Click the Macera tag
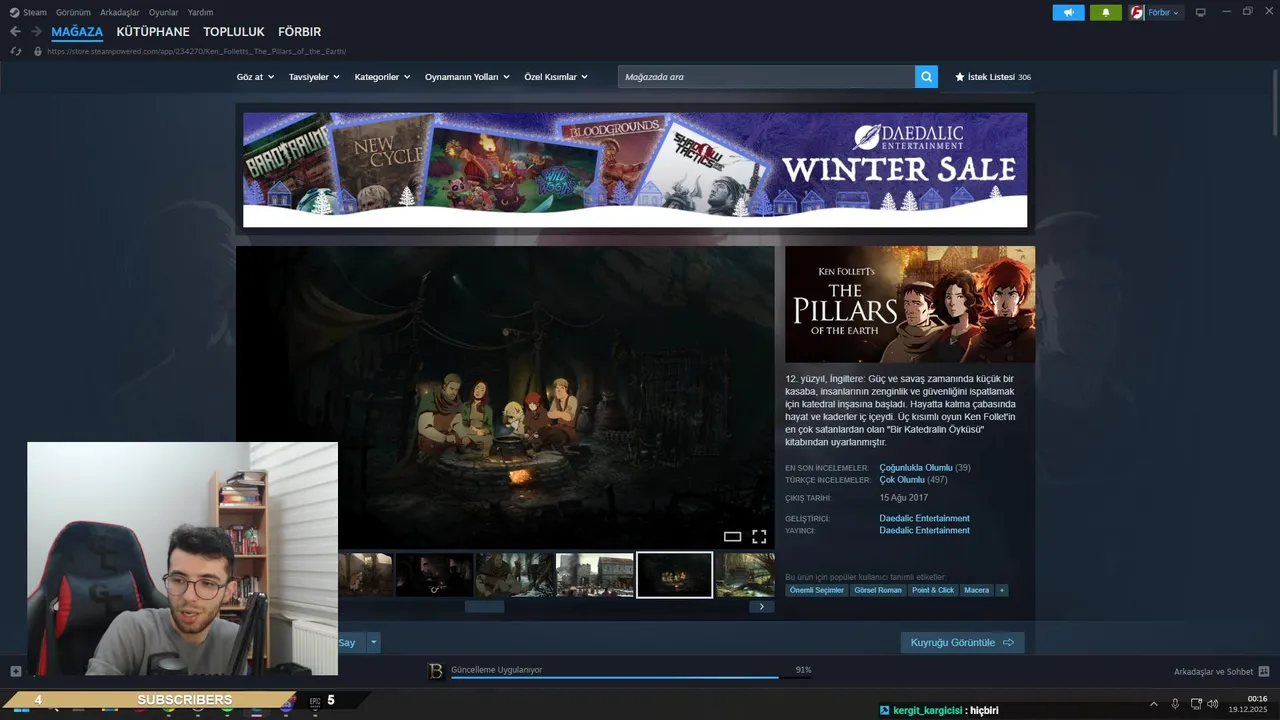The image size is (1280, 720). coord(976,590)
